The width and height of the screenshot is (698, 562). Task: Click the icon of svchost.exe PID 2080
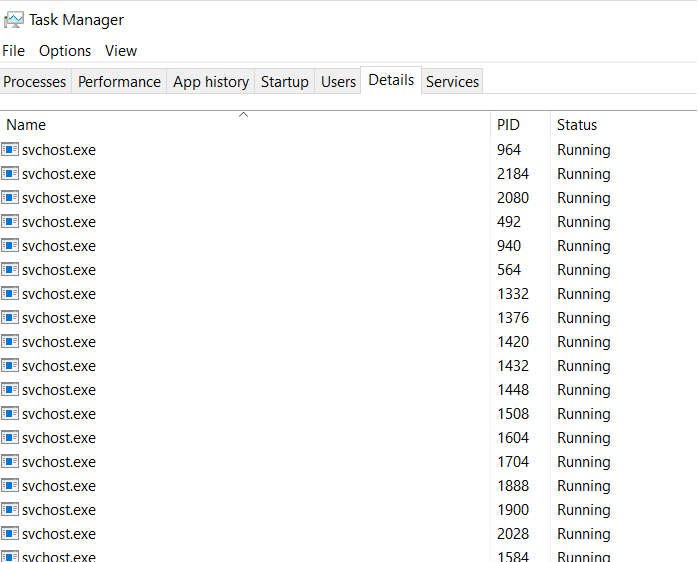coord(10,197)
